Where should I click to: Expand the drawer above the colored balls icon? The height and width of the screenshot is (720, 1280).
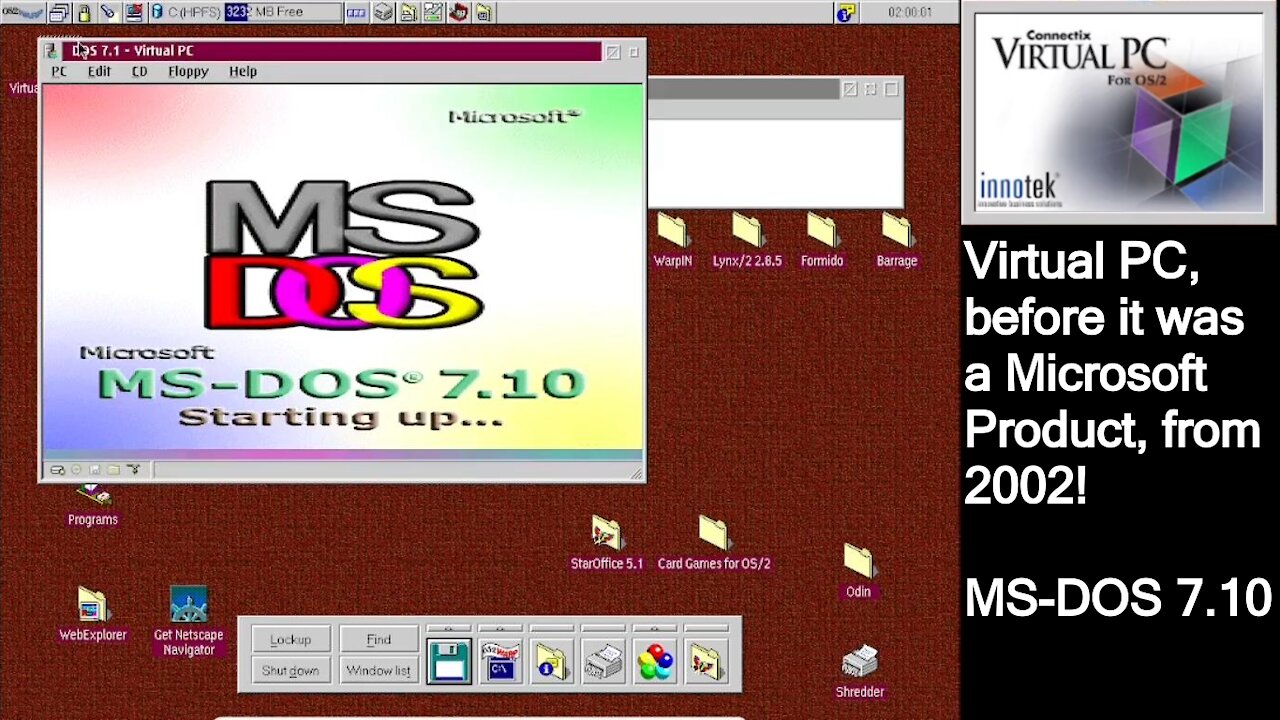point(657,629)
